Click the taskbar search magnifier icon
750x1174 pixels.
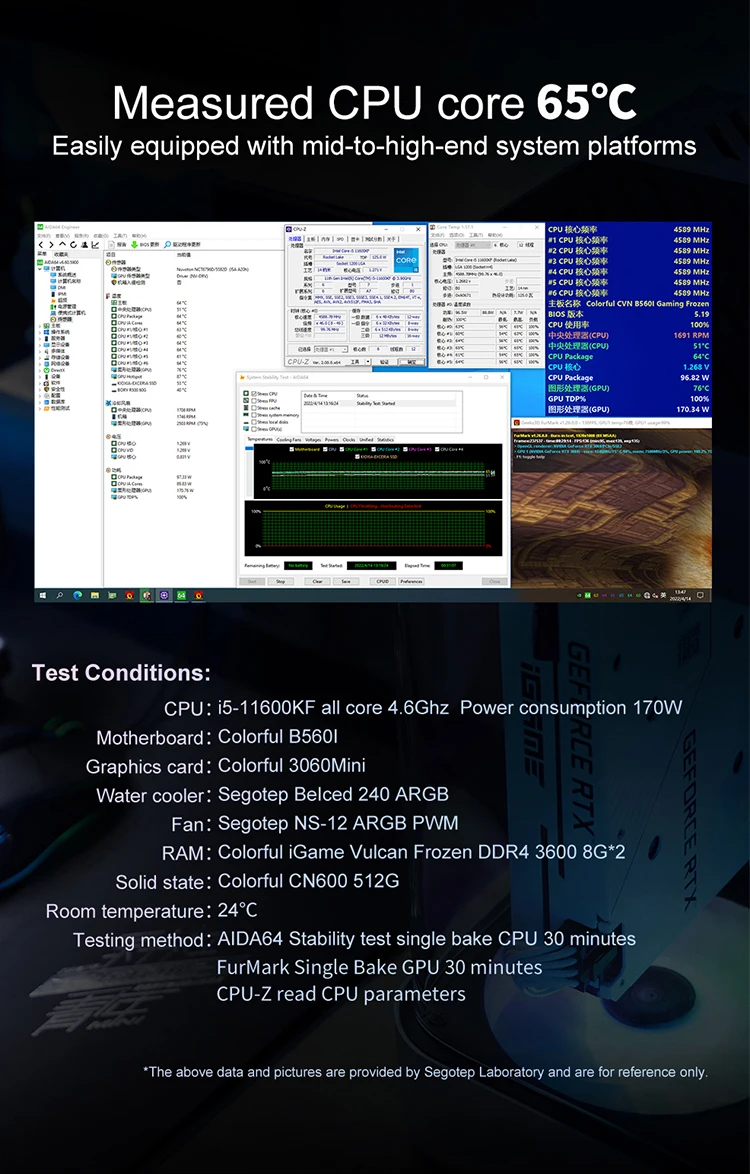pyautogui.click(x=60, y=596)
